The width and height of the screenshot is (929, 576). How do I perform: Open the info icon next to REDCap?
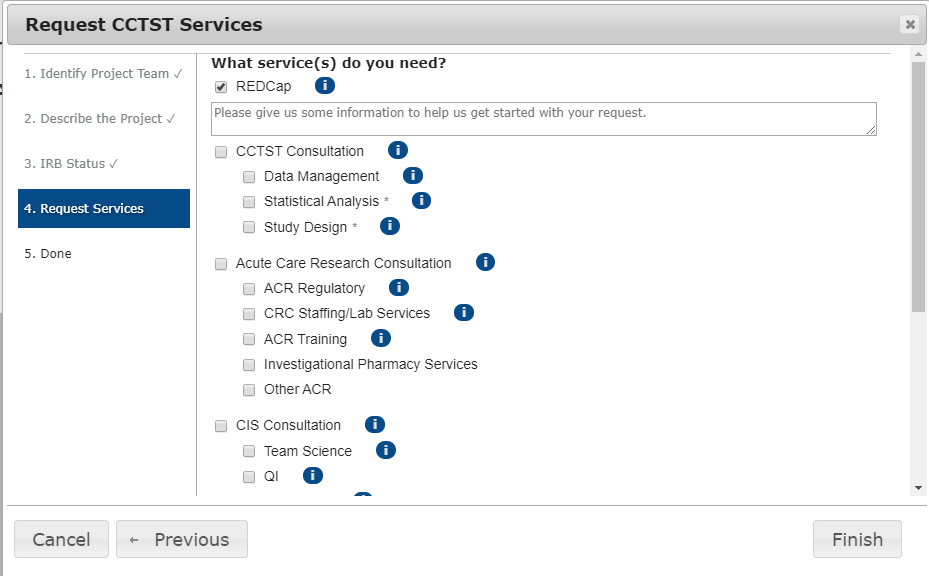tap(325, 85)
